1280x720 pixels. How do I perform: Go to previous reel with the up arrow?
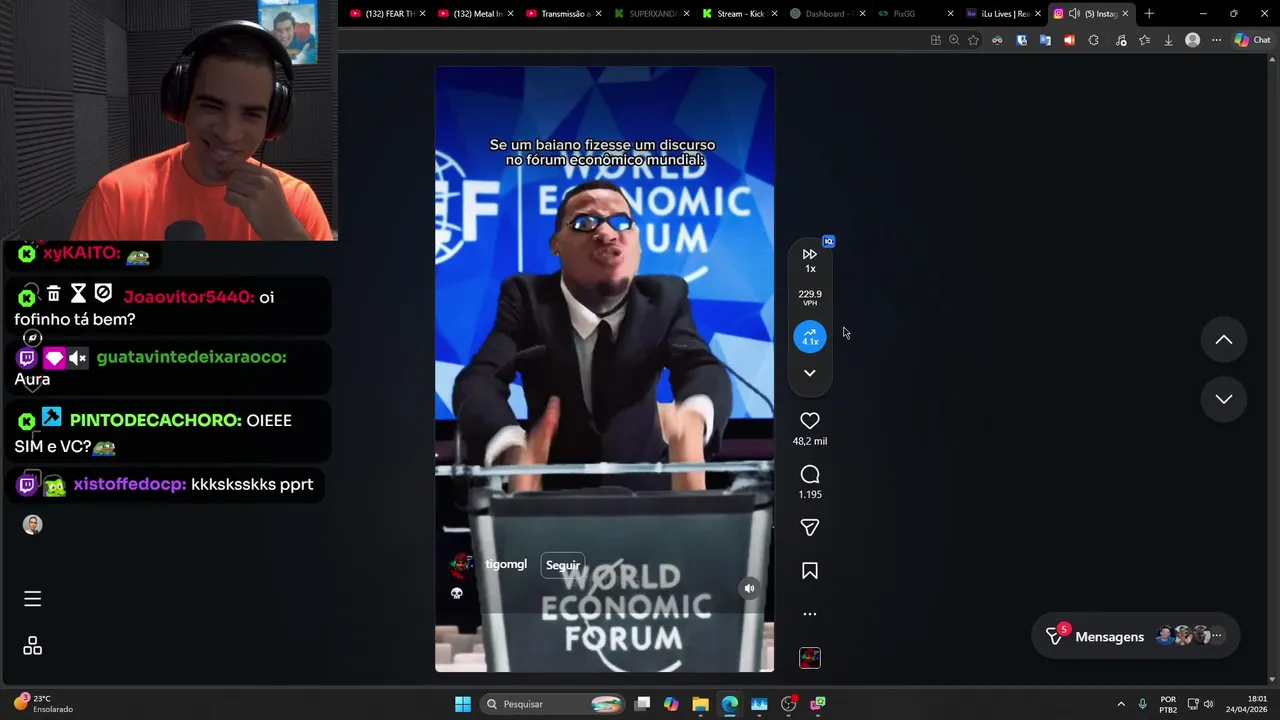1223,340
